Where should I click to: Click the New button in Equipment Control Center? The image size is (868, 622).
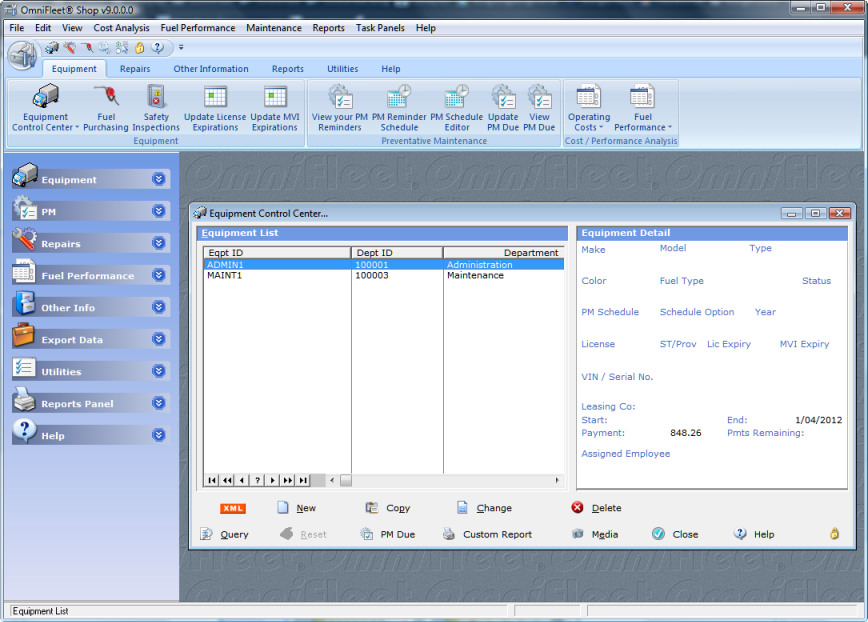(x=297, y=508)
